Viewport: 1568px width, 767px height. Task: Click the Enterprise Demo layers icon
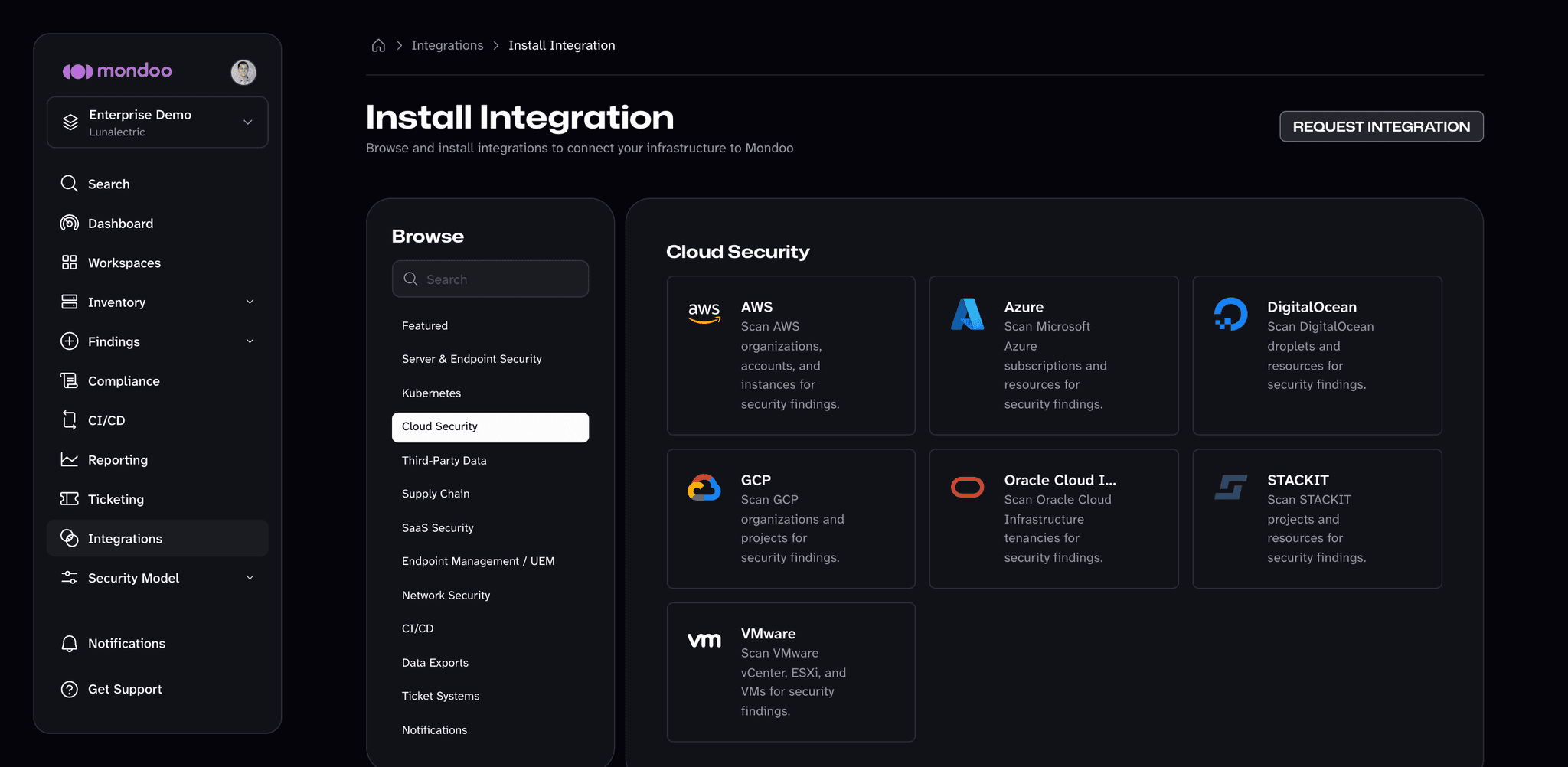[x=70, y=122]
